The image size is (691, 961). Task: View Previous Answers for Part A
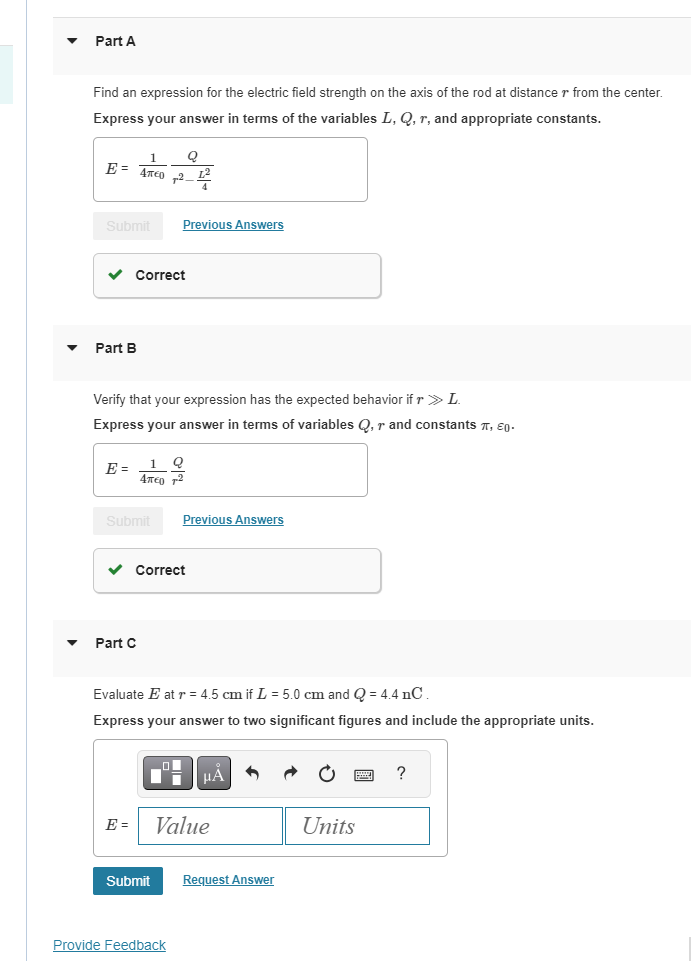tap(232, 225)
